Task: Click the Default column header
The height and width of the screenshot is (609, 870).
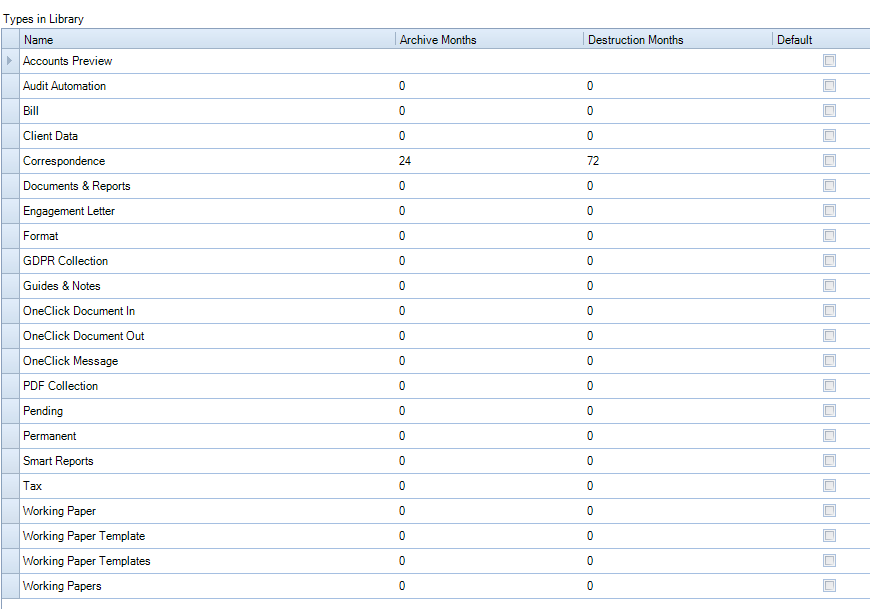Action: [821, 39]
